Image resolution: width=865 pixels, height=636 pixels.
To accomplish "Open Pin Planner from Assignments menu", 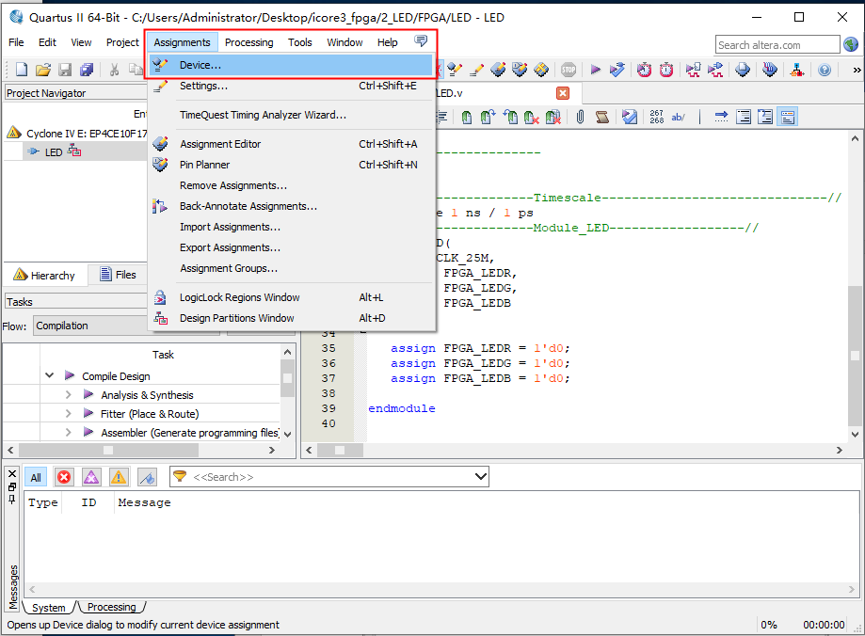I will click(204, 165).
